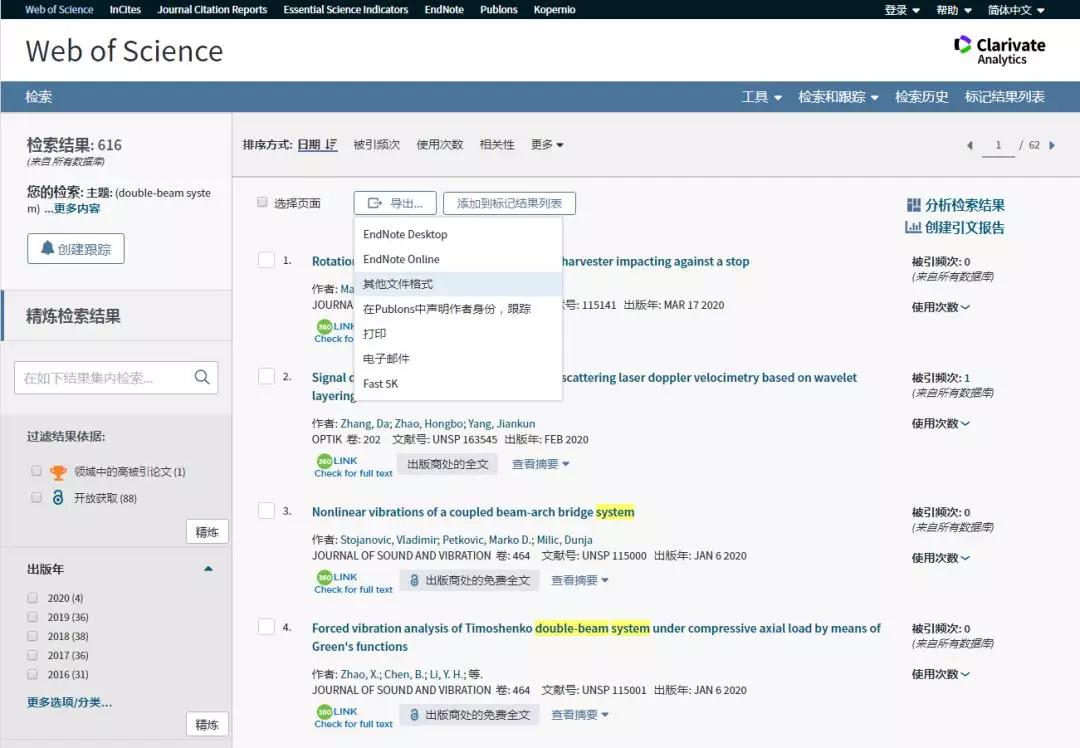Click the open access lock icon in the filters
Viewport: 1080px width, 748px height.
click(59, 497)
